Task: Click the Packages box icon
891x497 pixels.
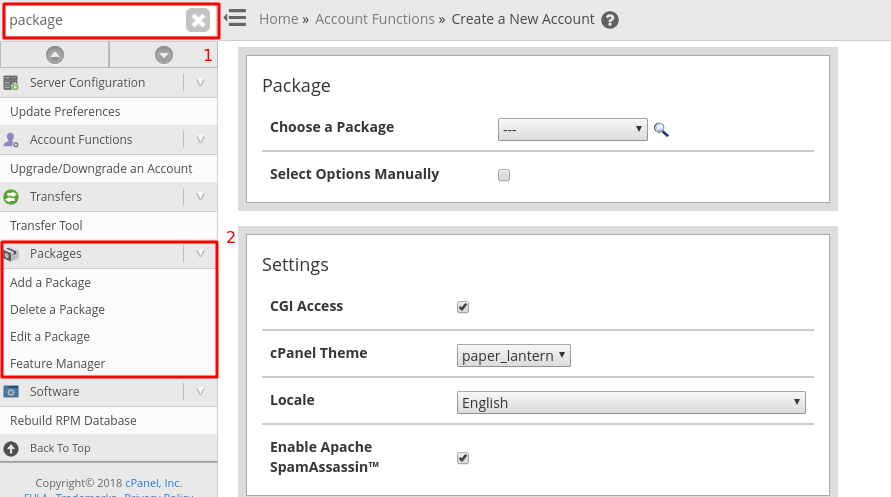Action: pos(11,254)
